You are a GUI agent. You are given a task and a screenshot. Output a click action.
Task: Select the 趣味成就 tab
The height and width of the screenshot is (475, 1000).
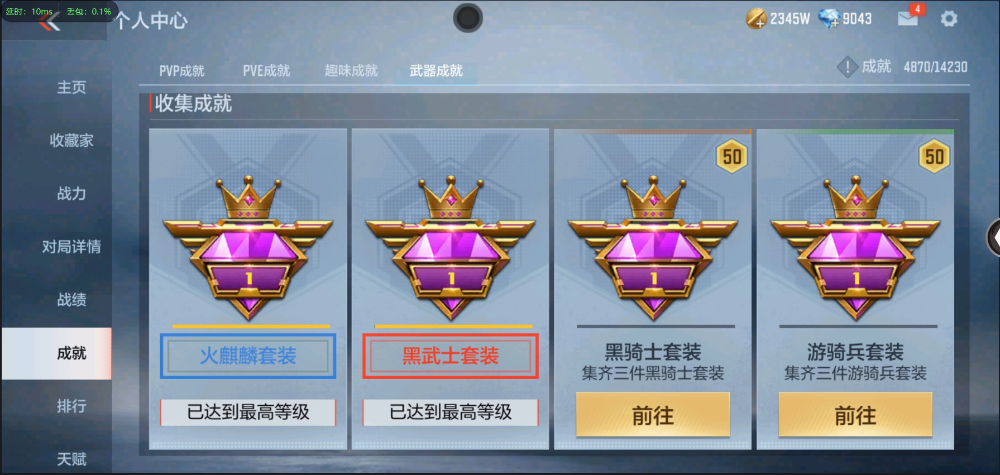(x=351, y=71)
